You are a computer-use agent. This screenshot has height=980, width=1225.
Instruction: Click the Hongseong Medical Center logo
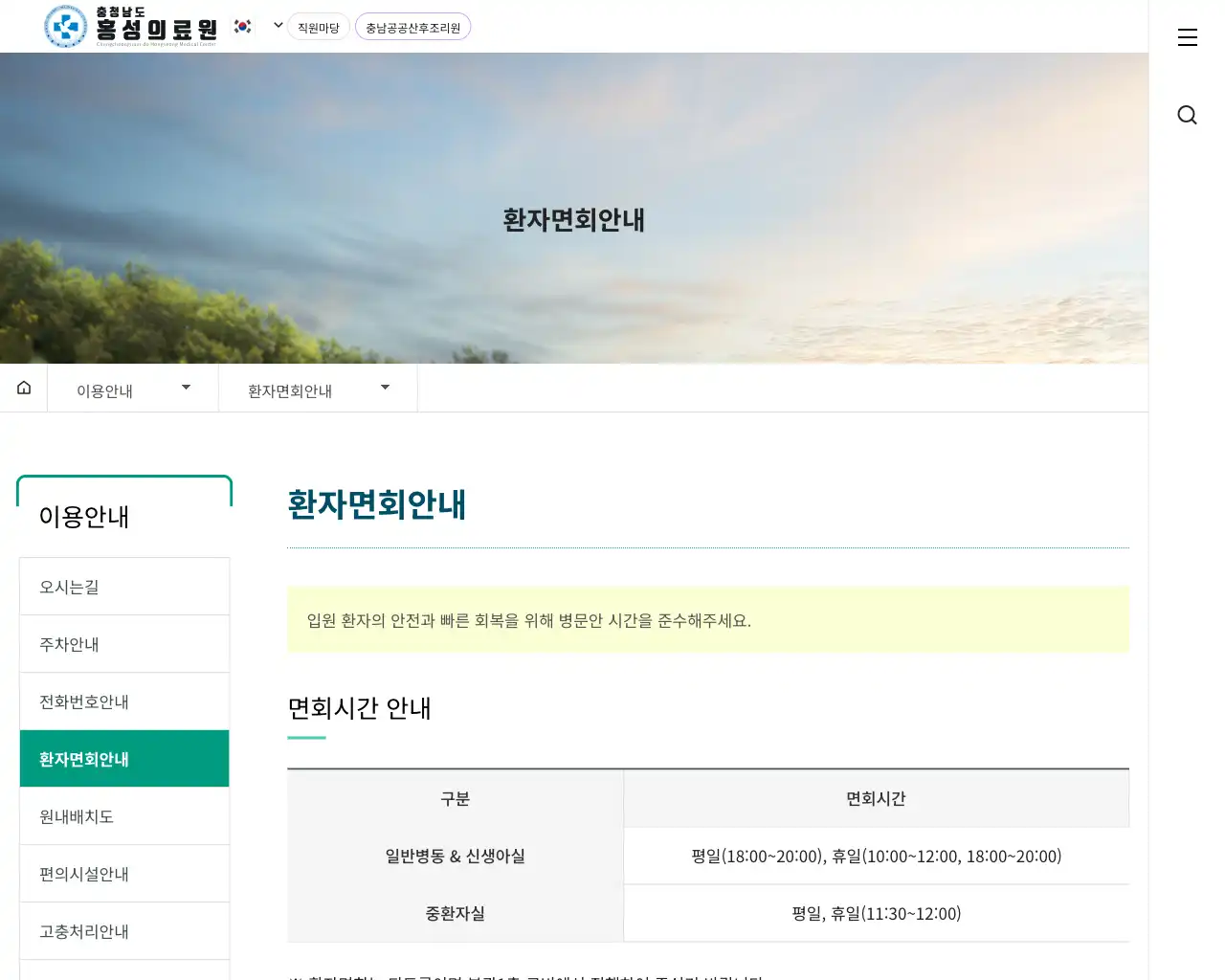click(130, 26)
